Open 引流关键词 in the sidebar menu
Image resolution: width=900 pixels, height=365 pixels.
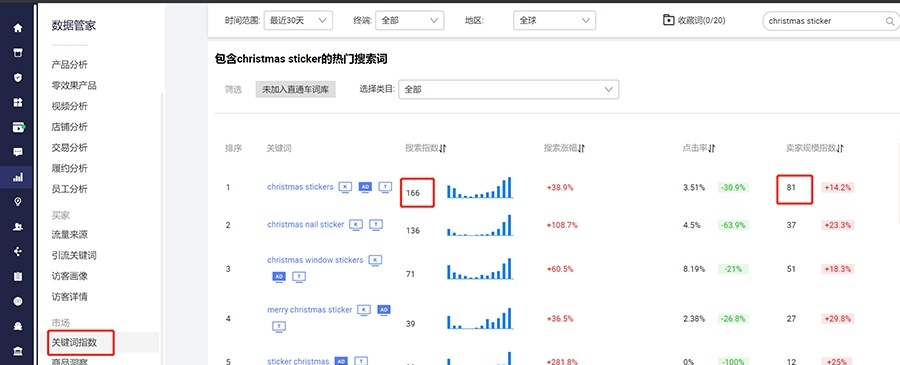(74, 255)
